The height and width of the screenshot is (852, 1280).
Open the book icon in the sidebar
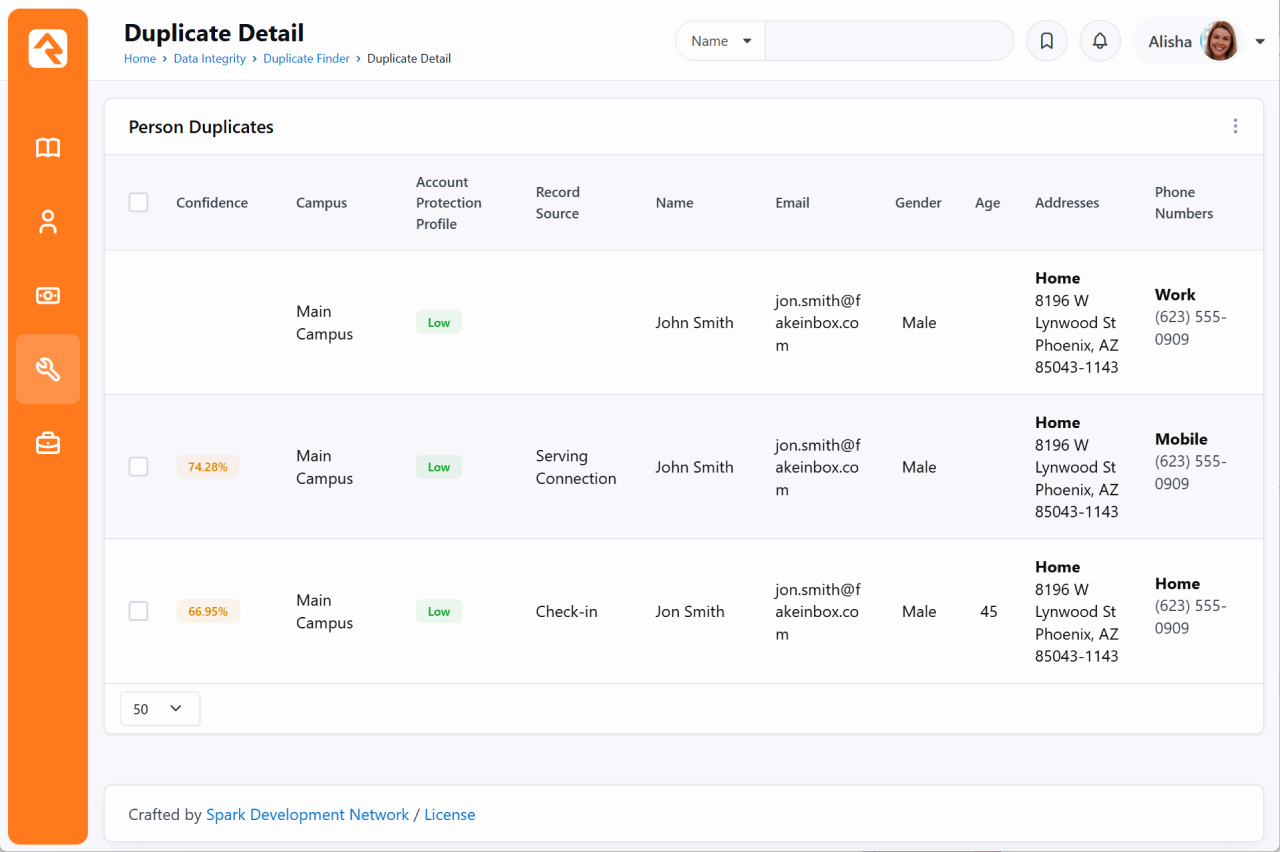[x=48, y=148]
